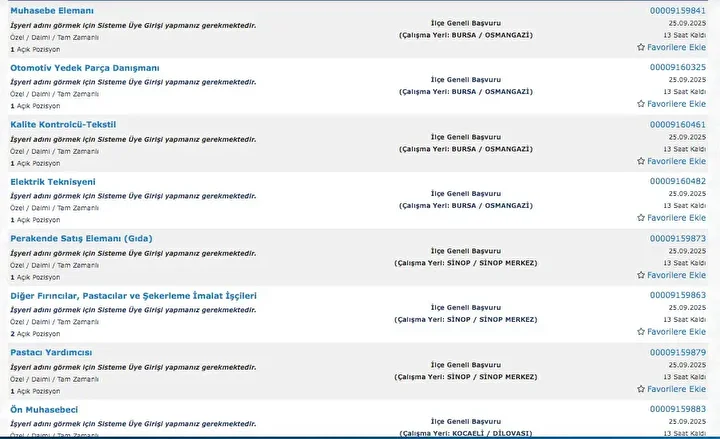
Task: Click the favorite star for Muhasebe Elemanı
Action: (641, 47)
